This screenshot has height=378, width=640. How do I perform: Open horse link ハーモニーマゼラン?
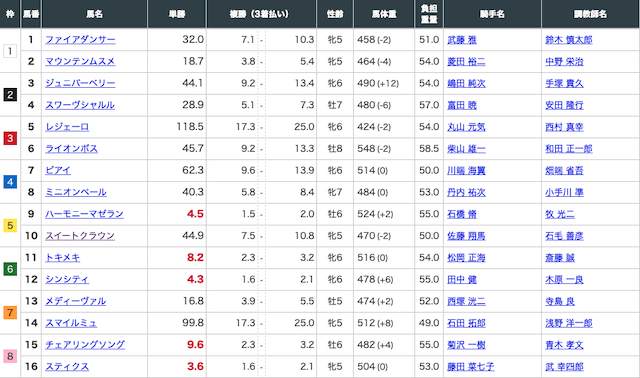pos(84,214)
